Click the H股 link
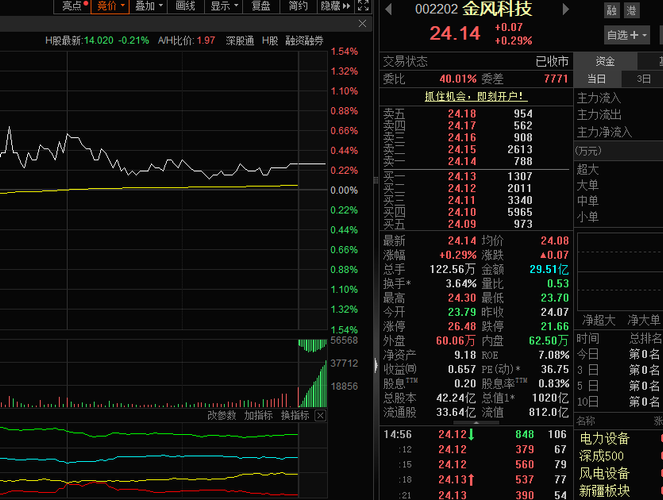The height and width of the screenshot is (500, 663). click(x=270, y=41)
